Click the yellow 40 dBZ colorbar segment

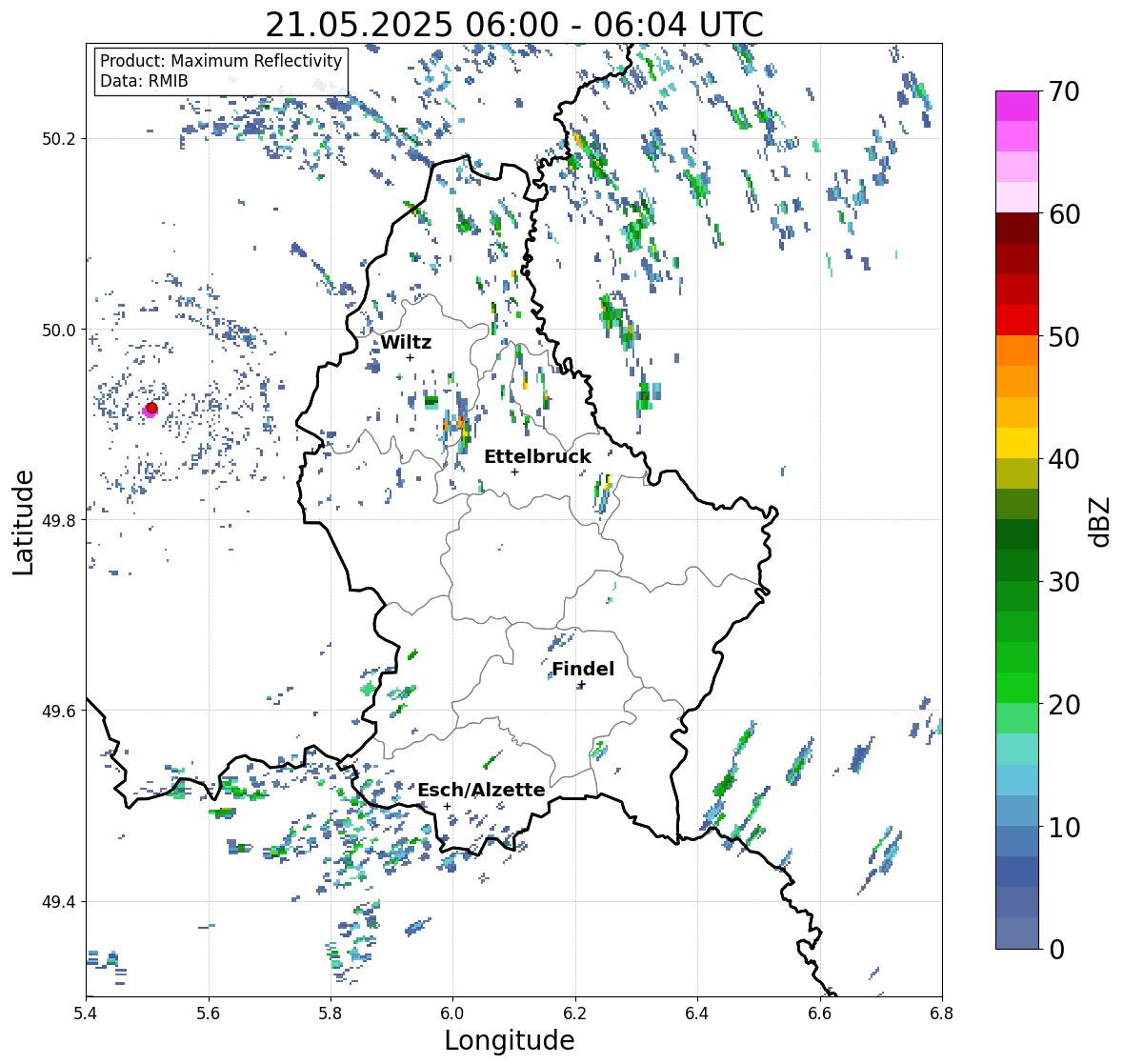pos(1016,443)
